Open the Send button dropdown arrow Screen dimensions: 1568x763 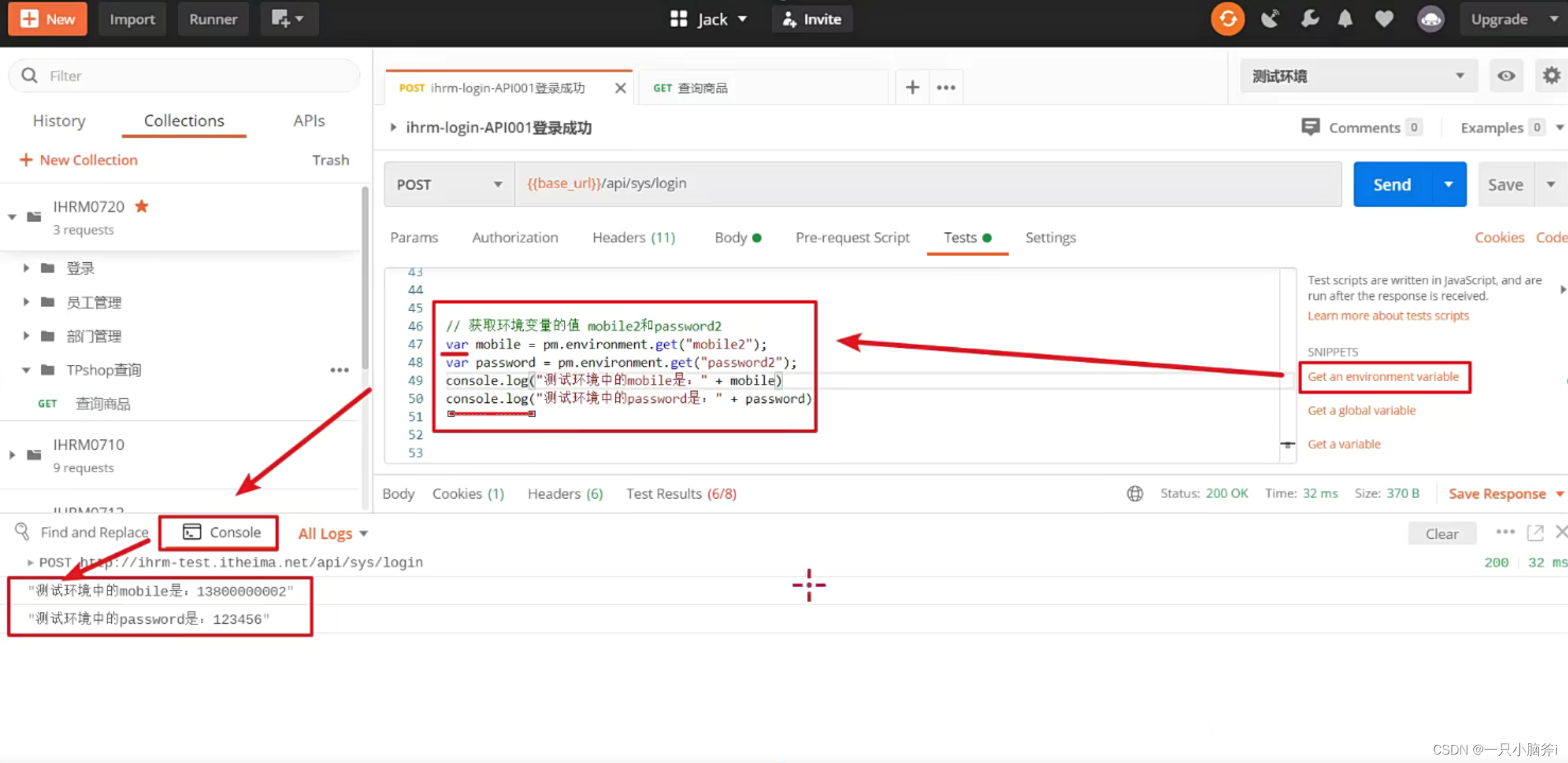[1448, 185]
